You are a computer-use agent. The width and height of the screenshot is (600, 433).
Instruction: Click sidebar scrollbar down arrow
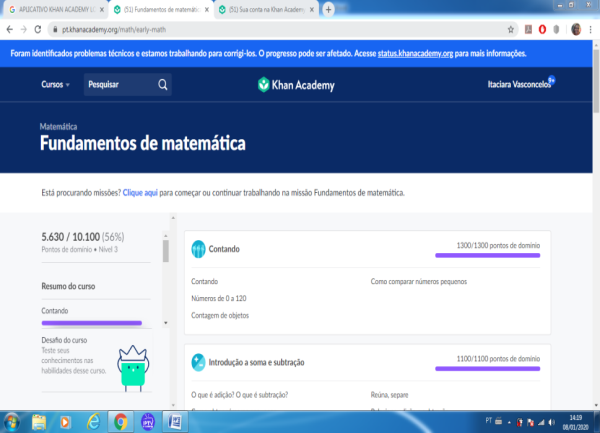pyautogui.click(x=166, y=323)
